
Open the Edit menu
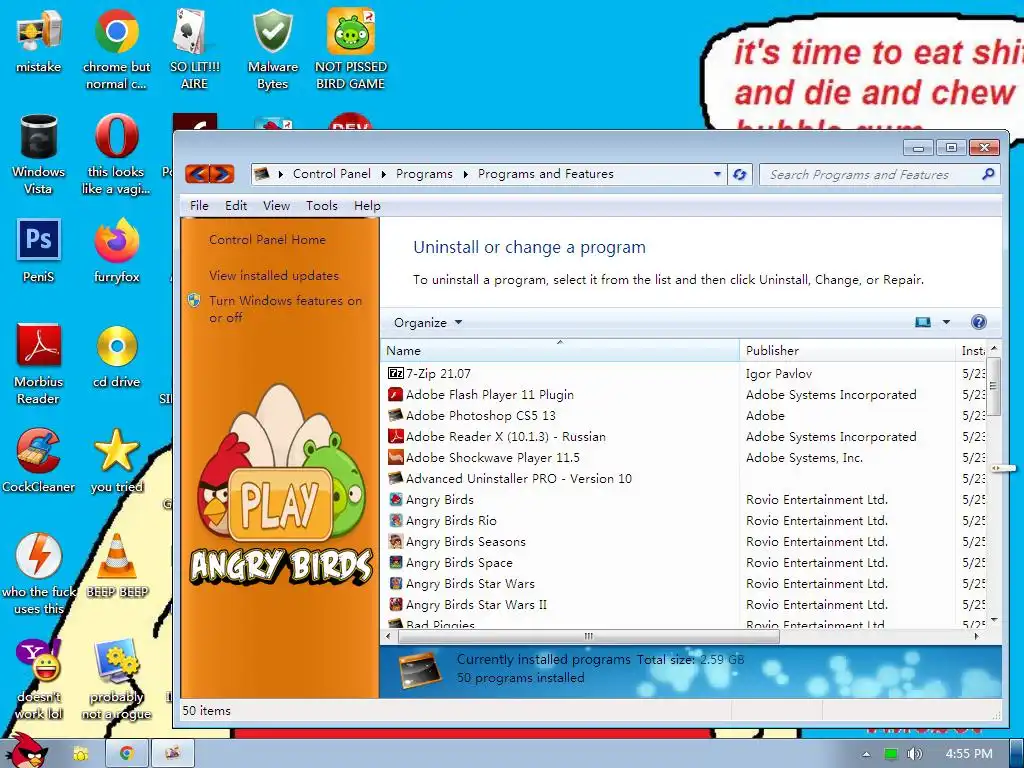[x=236, y=206]
